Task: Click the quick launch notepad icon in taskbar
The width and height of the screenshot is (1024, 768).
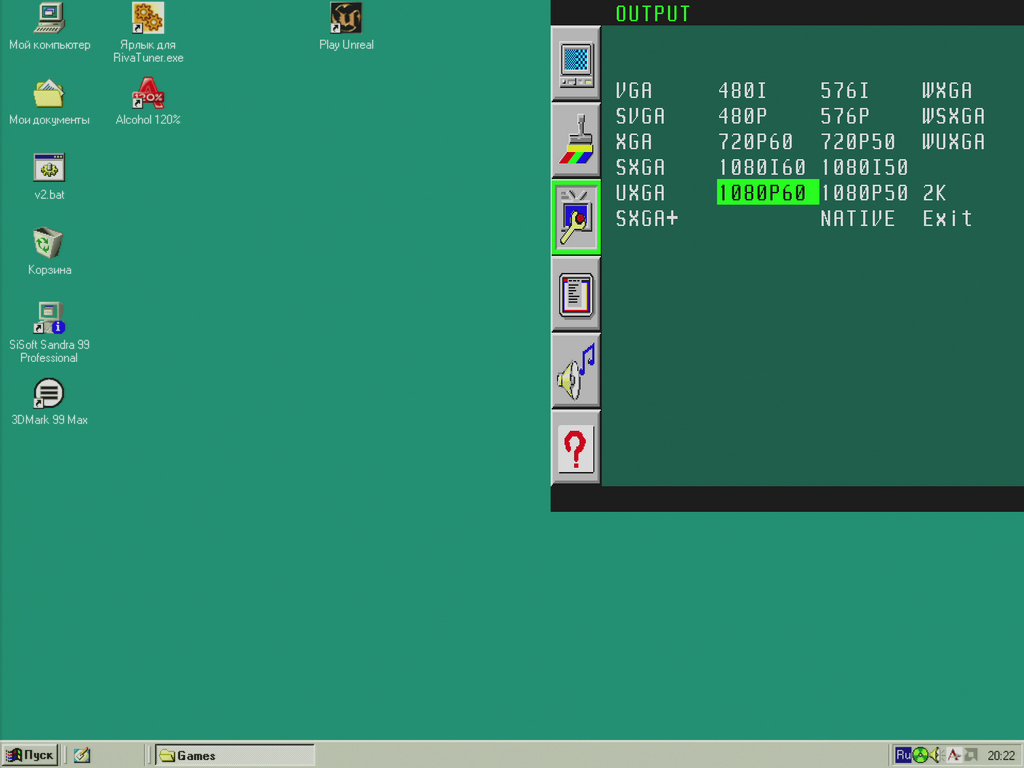Action: click(x=82, y=756)
